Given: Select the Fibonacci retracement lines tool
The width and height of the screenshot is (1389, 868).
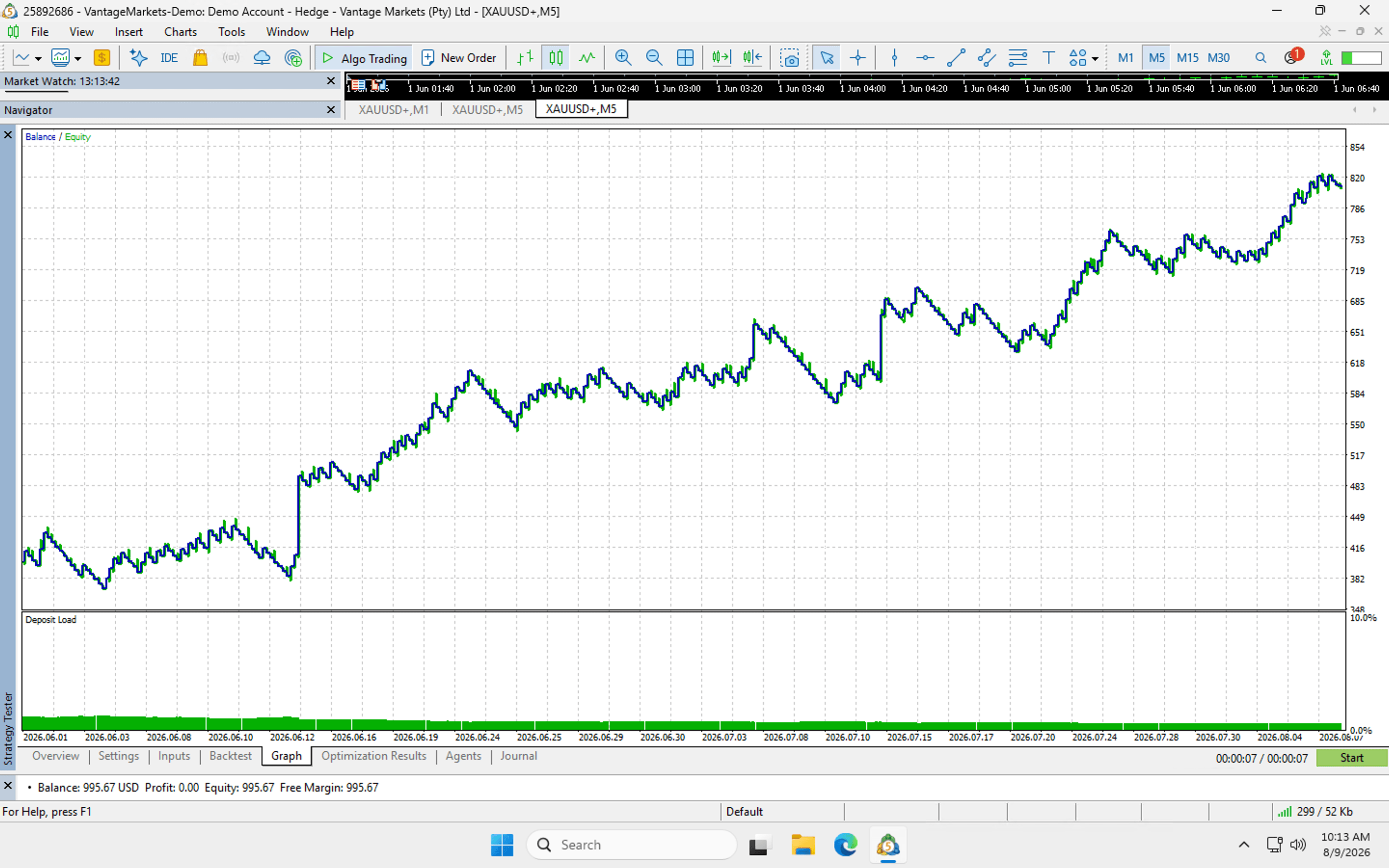Looking at the screenshot, I should point(1018,58).
